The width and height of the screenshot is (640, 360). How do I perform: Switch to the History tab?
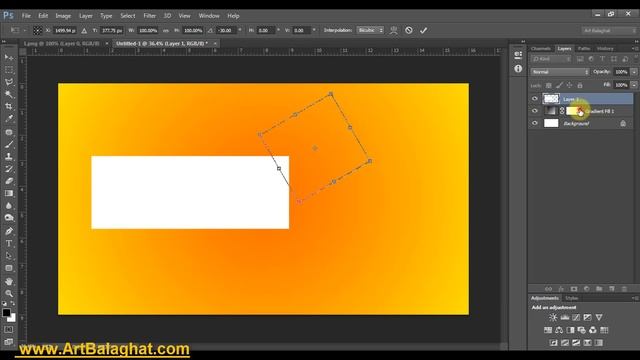[x=605, y=49]
